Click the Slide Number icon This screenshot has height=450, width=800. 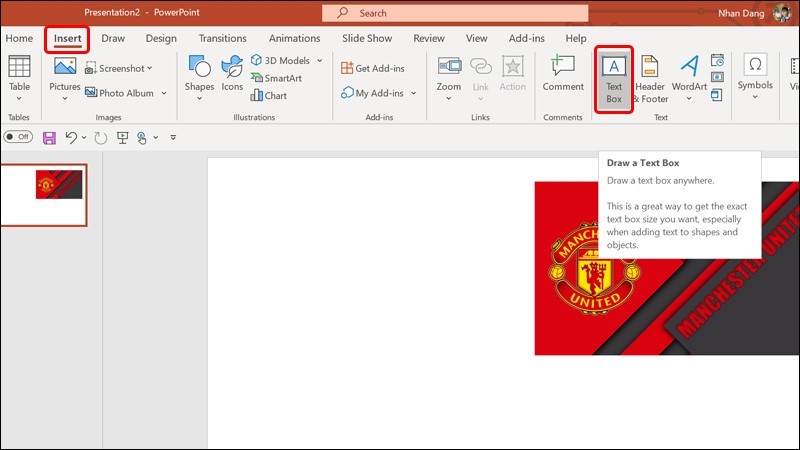click(x=717, y=77)
